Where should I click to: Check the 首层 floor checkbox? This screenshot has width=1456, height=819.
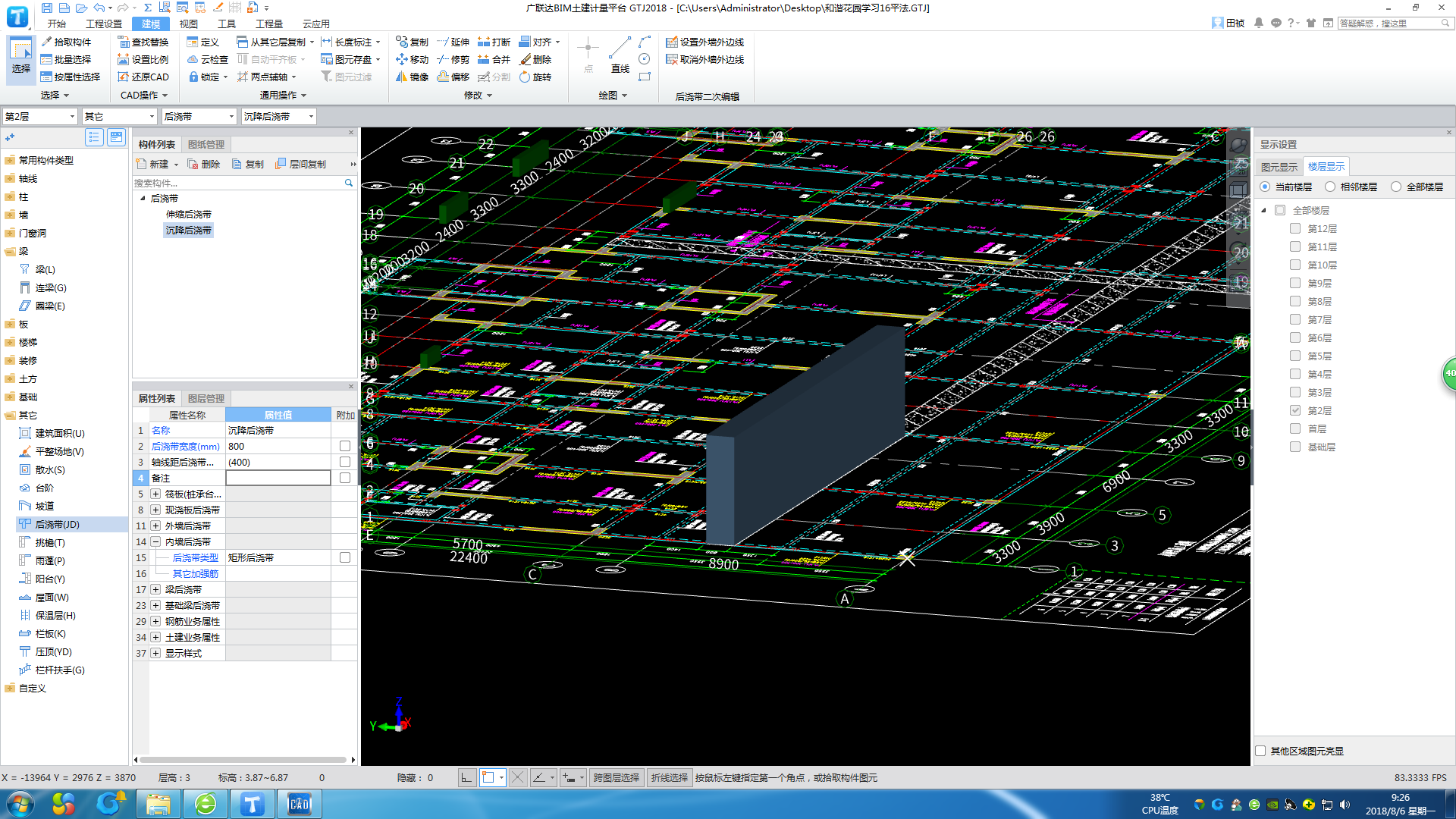pos(1295,428)
